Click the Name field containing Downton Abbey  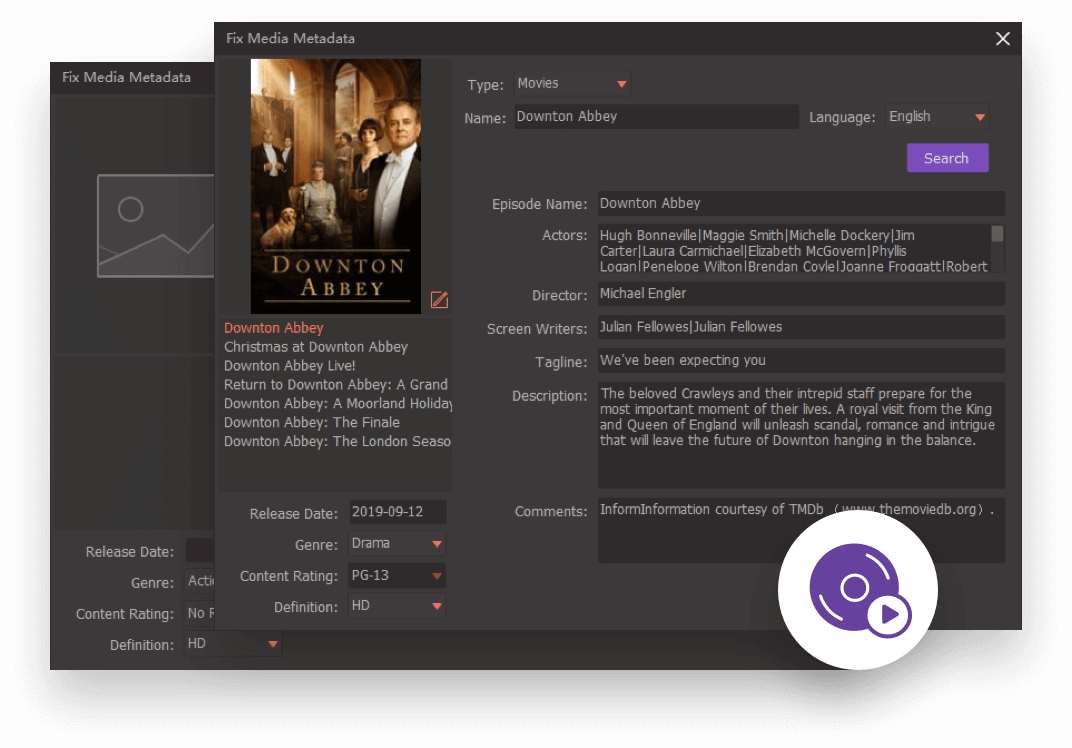coord(656,117)
